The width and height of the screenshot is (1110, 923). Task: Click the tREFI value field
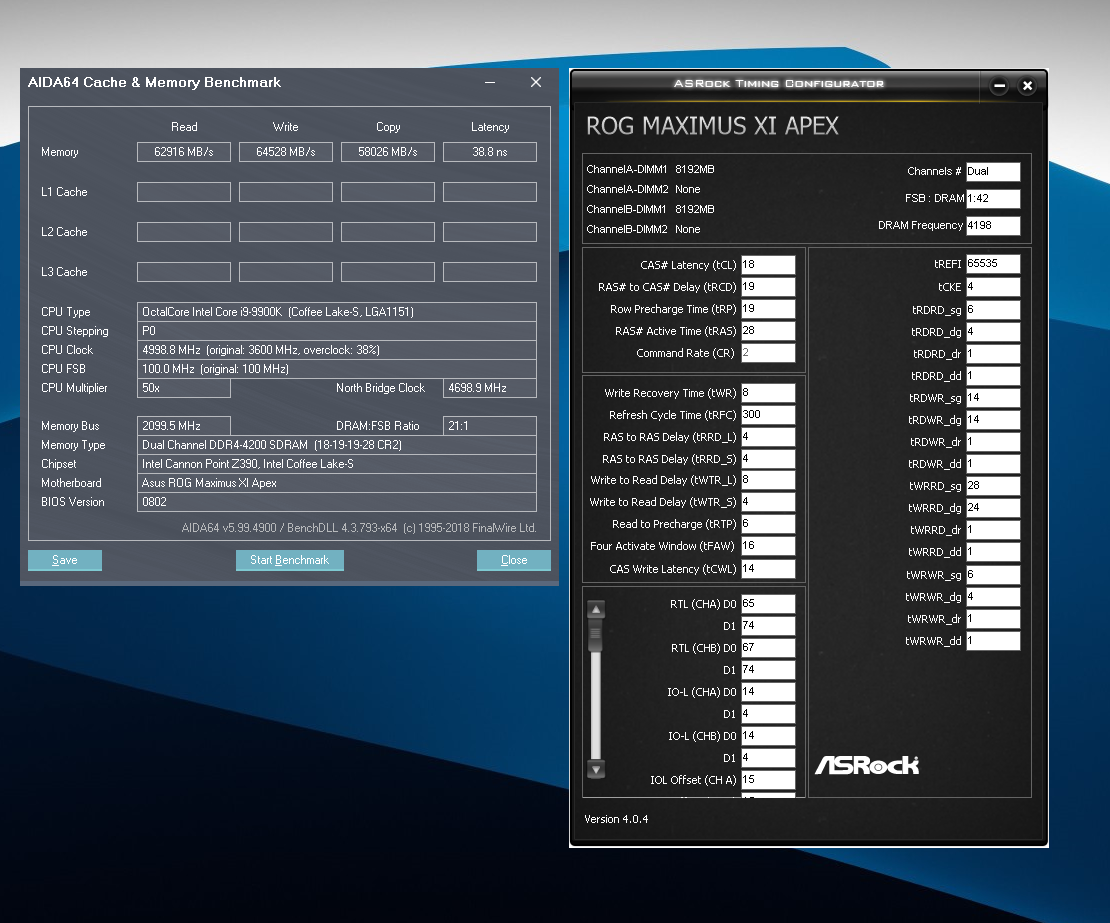pyautogui.click(x=993, y=264)
